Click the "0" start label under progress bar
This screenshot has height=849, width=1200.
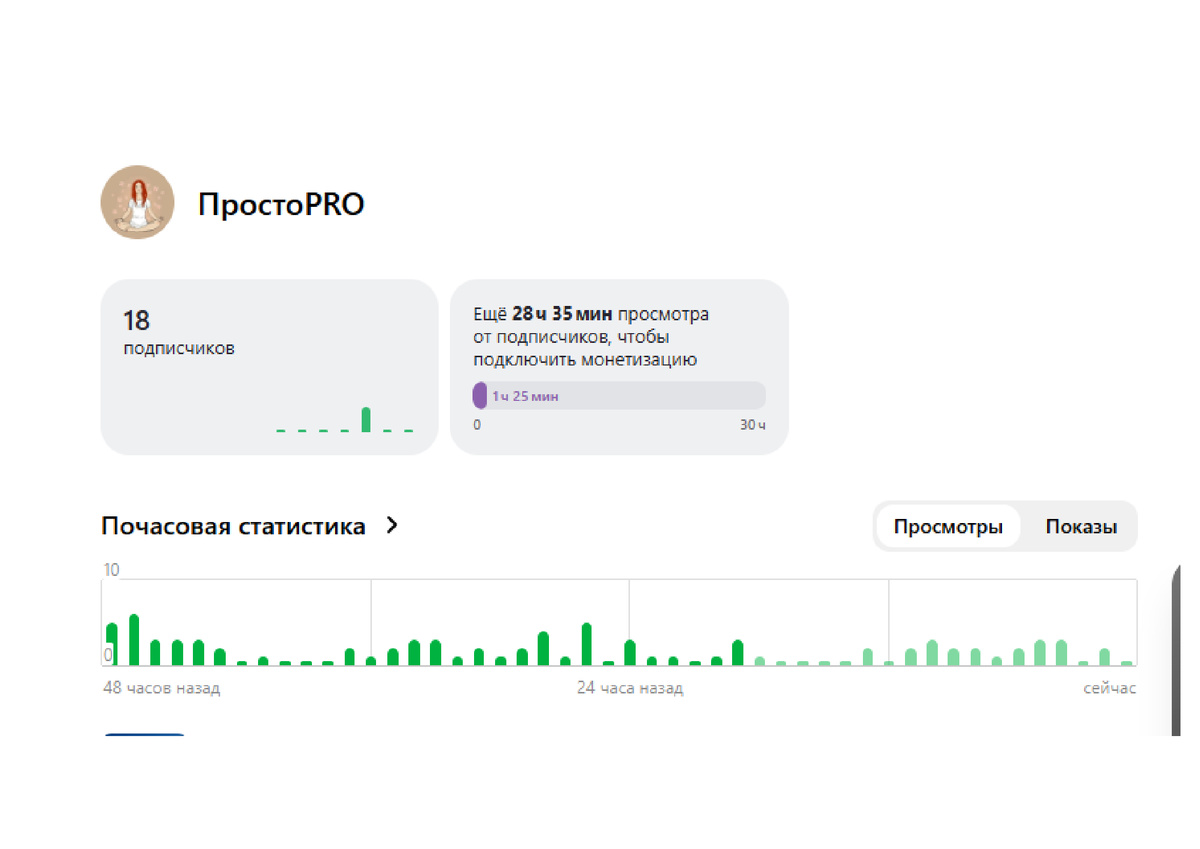[x=477, y=424]
